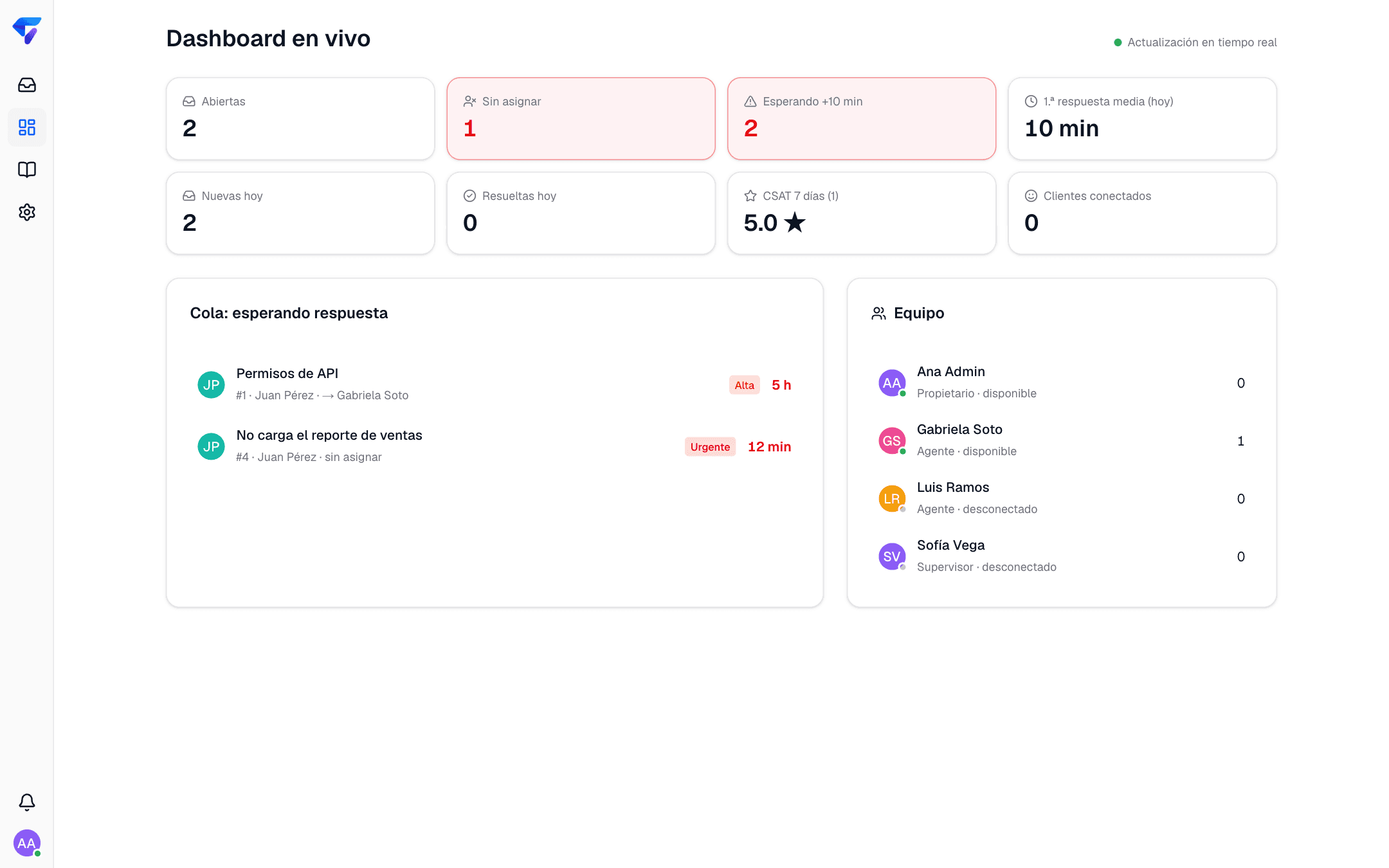Click the 10 min response value
Viewport: 1389px width, 868px height.
tap(1062, 129)
